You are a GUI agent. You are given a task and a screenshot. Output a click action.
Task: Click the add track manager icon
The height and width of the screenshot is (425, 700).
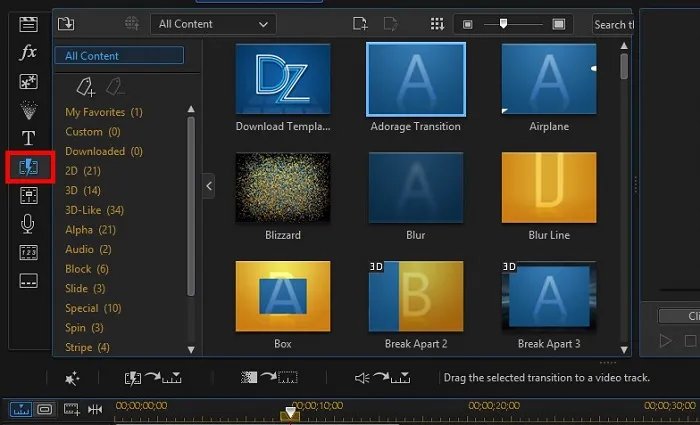coord(71,409)
